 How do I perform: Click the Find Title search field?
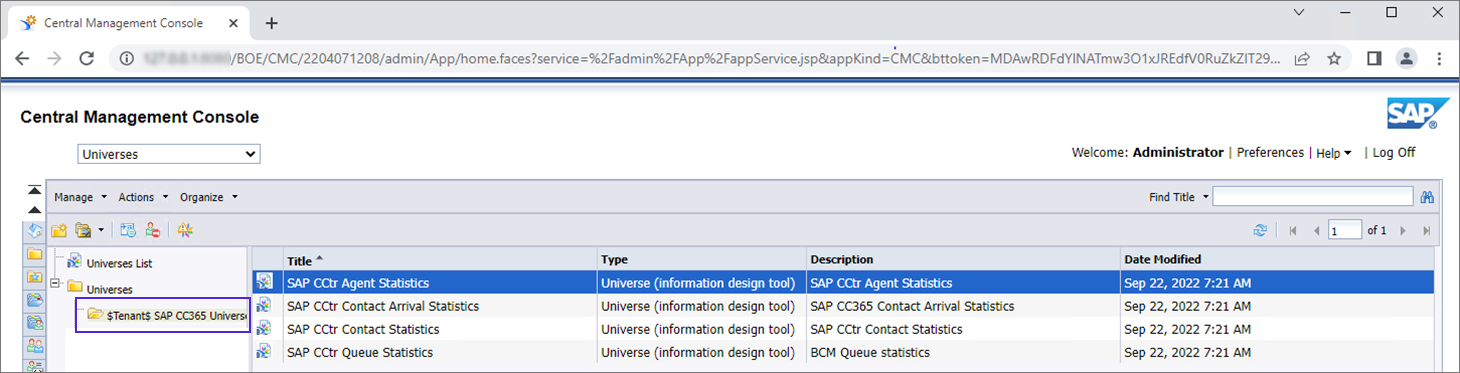pos(1313,197)
